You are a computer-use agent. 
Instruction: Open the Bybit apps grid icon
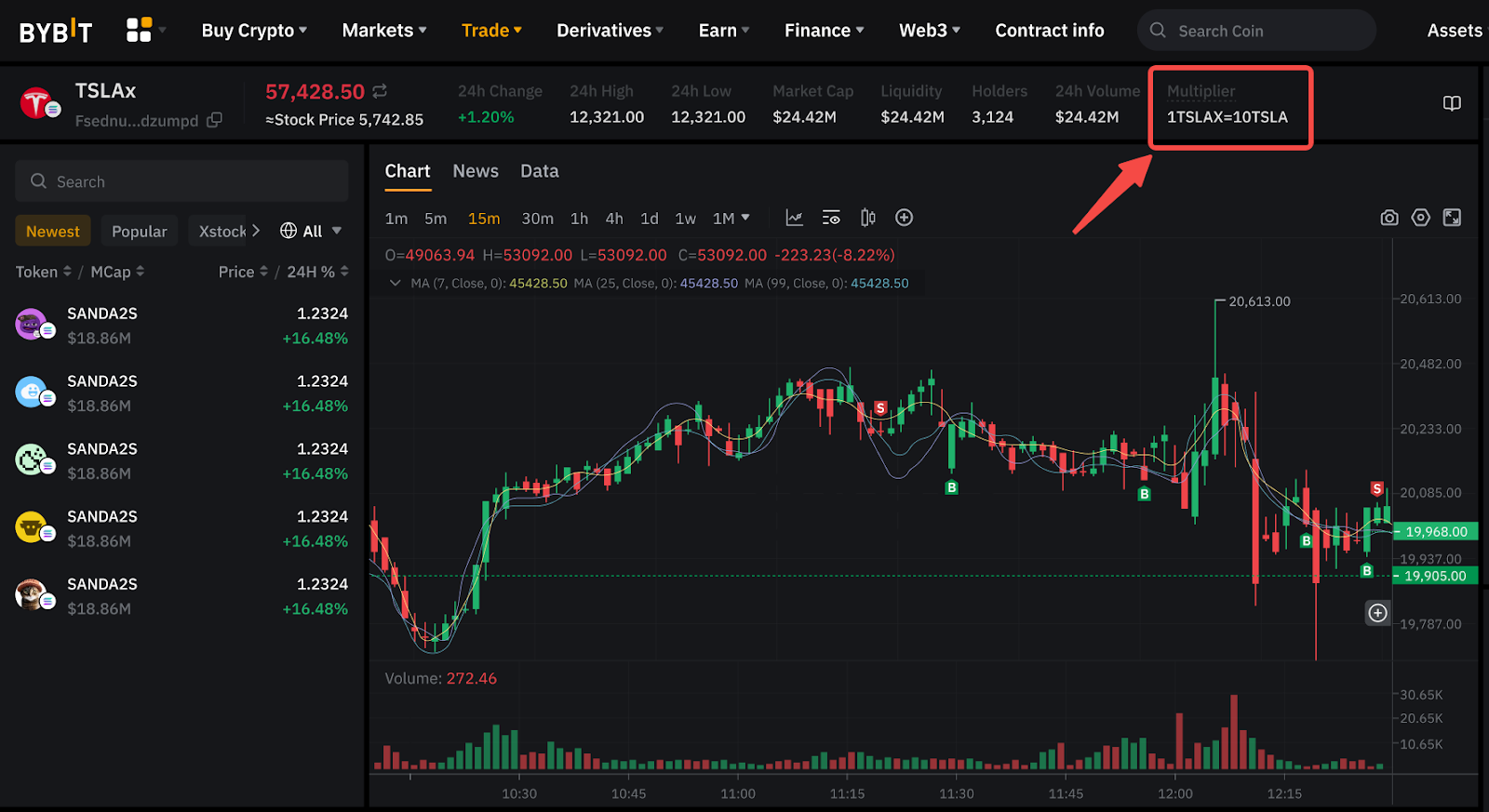(x=139, y=31)
